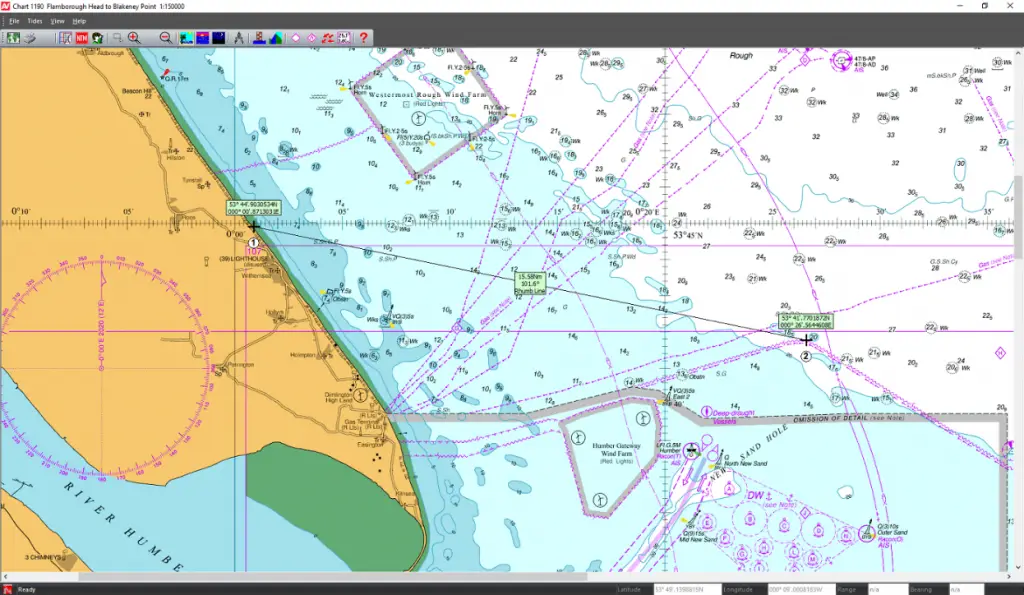Viewport: 1024px width, 595px height.
Task: Click the rhumb line distance label
Action: tap(531, 283)
